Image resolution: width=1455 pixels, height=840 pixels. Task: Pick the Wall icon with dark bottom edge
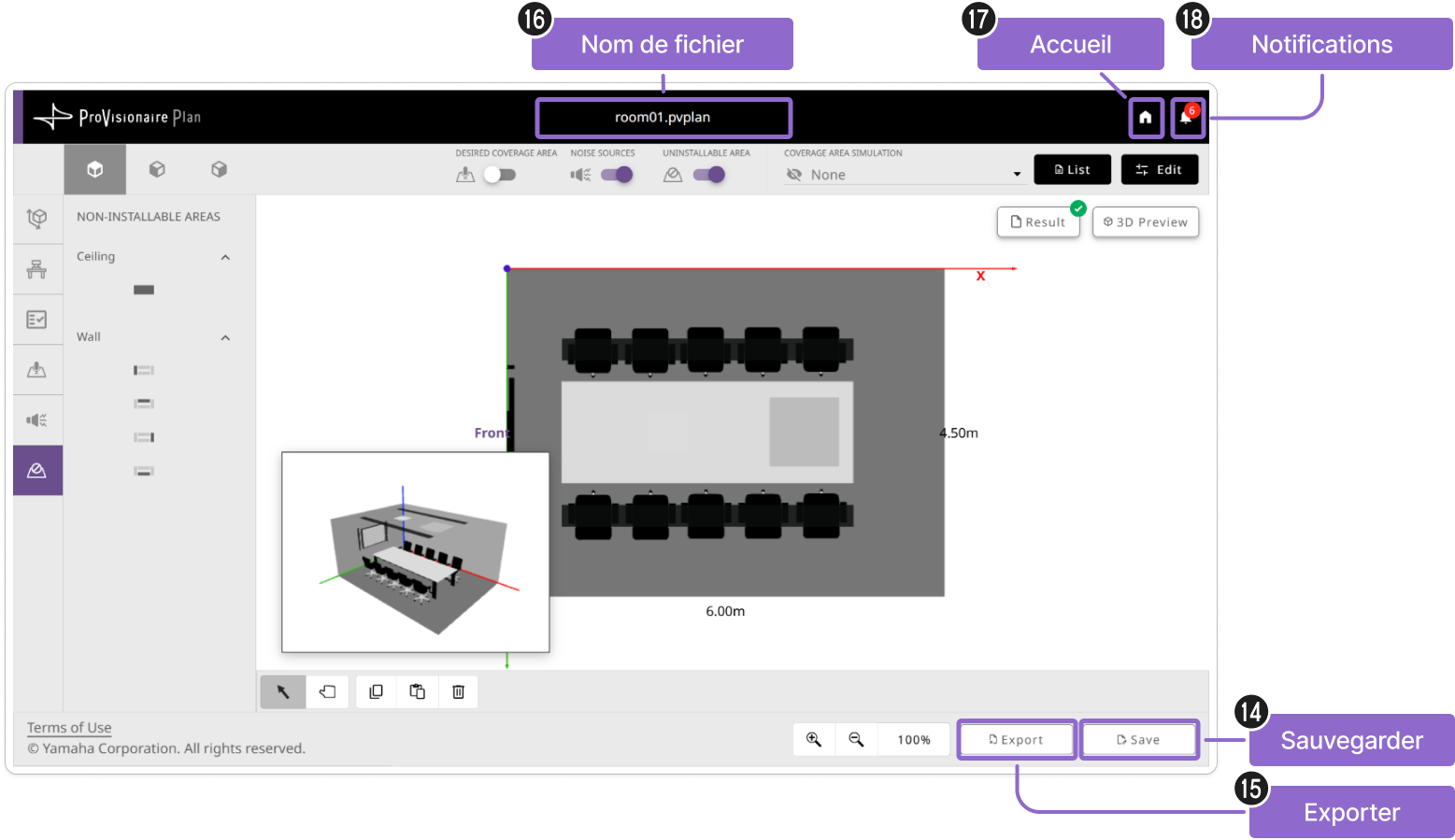[x=144, y=471]
